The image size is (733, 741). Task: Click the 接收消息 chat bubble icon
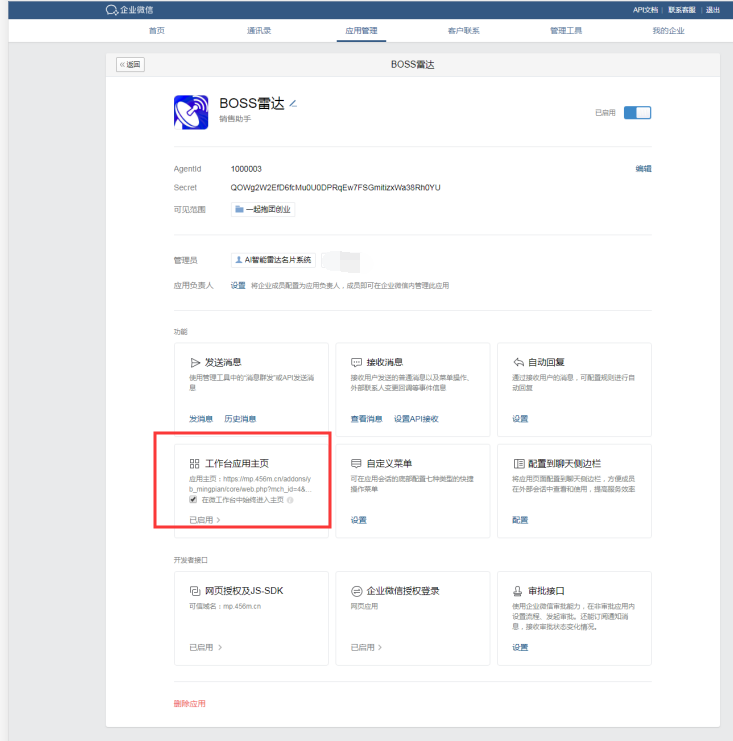[x=356, y=362]
